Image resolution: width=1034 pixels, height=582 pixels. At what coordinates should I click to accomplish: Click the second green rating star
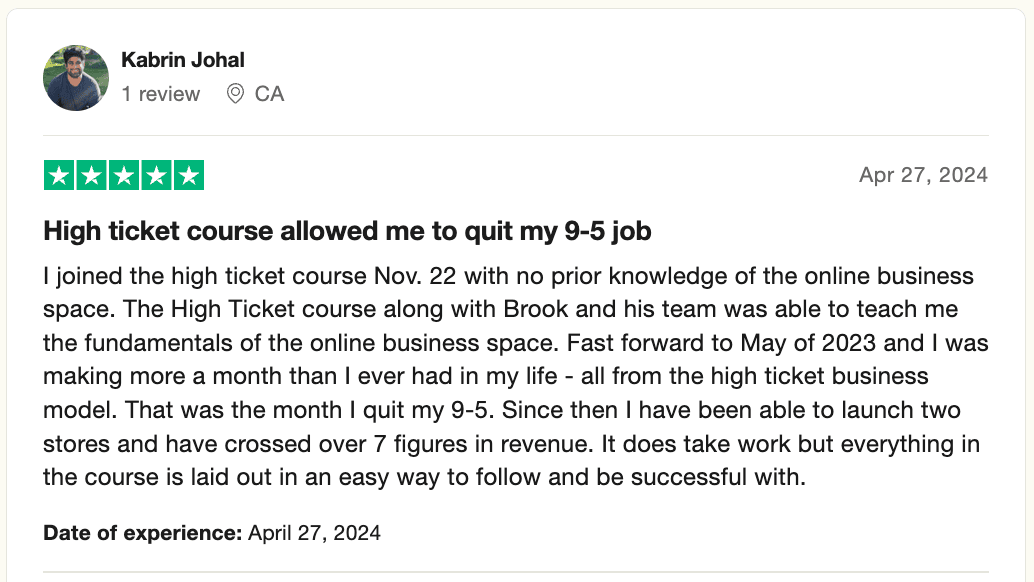pyautogui.click(x=92, y=176)
